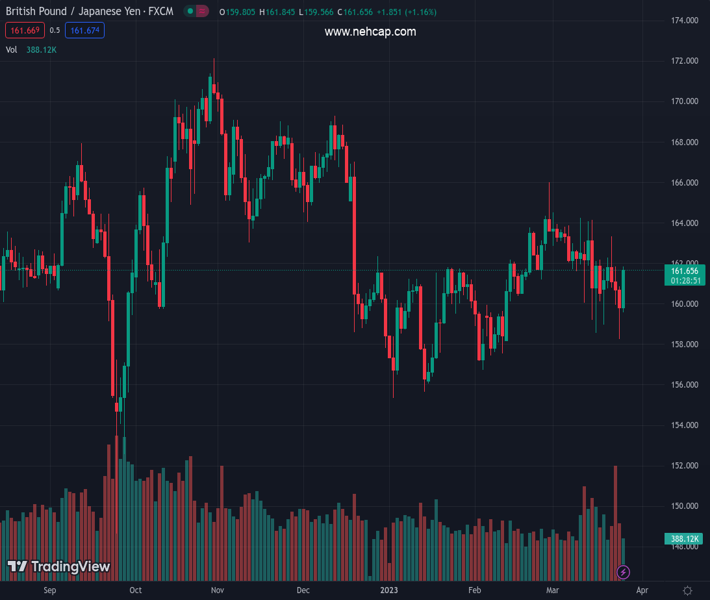The width and height of the screenshot is (710, 600).
Task: Click the green market status dot
Action: tap(190, 12)
